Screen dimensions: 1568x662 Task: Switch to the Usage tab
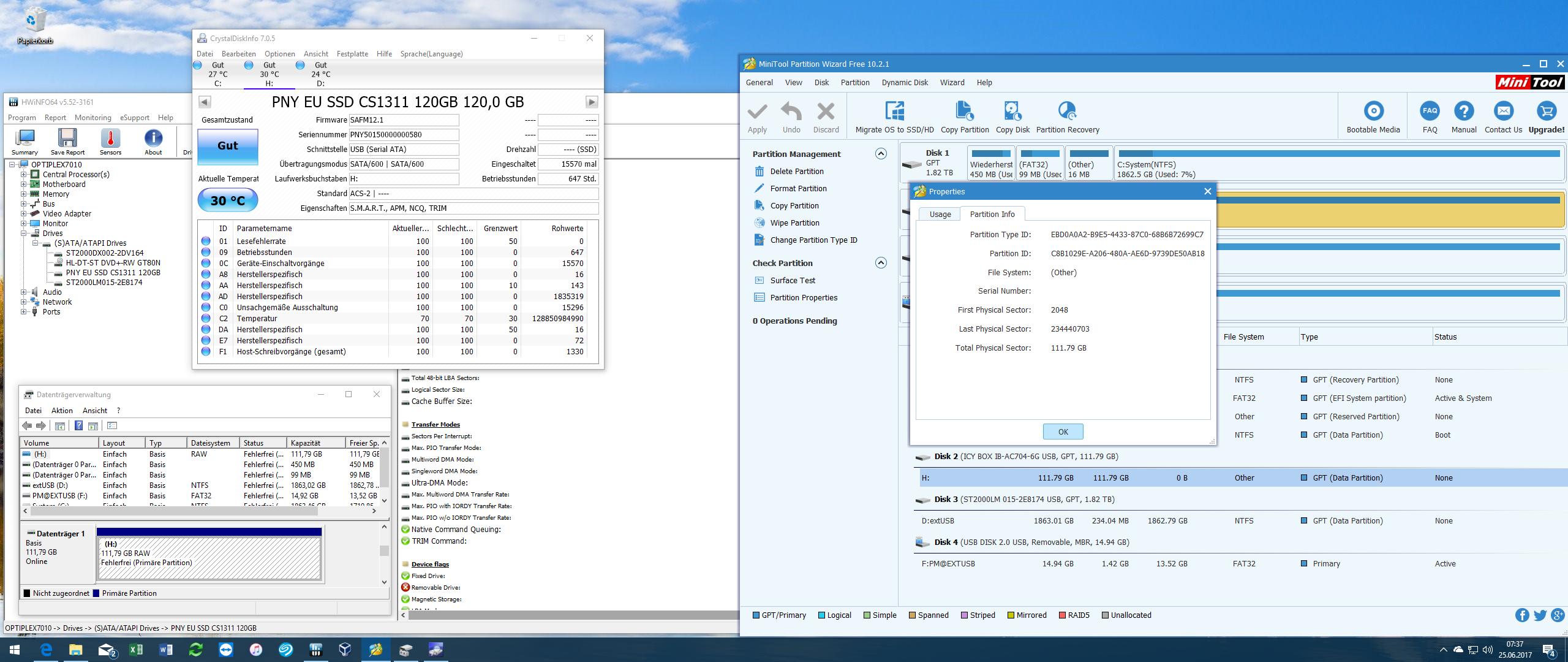pos(940,215)
